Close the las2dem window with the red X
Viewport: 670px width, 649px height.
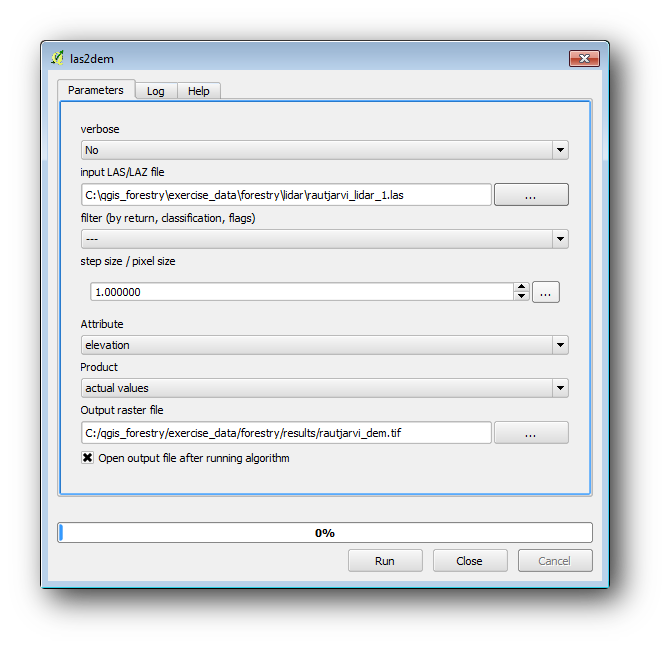point(583,58)
